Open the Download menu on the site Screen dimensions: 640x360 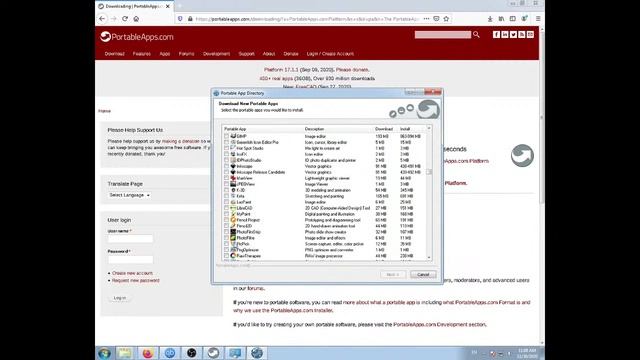[114, 54]
